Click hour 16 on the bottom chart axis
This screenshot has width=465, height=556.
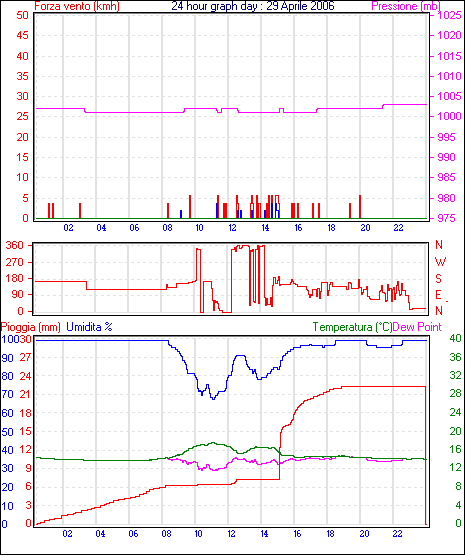[297, 534]
